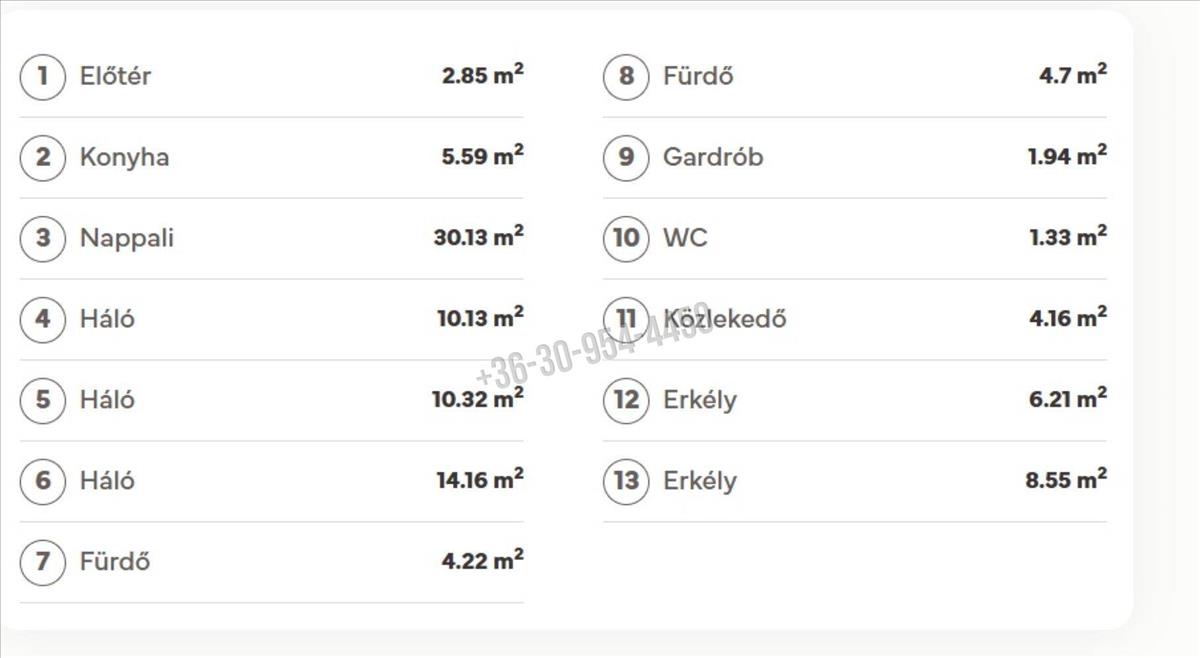The width and height of the screenshot is (1200, 658).
Task: Click the circled number 6 badge
Action: point(42,481)
